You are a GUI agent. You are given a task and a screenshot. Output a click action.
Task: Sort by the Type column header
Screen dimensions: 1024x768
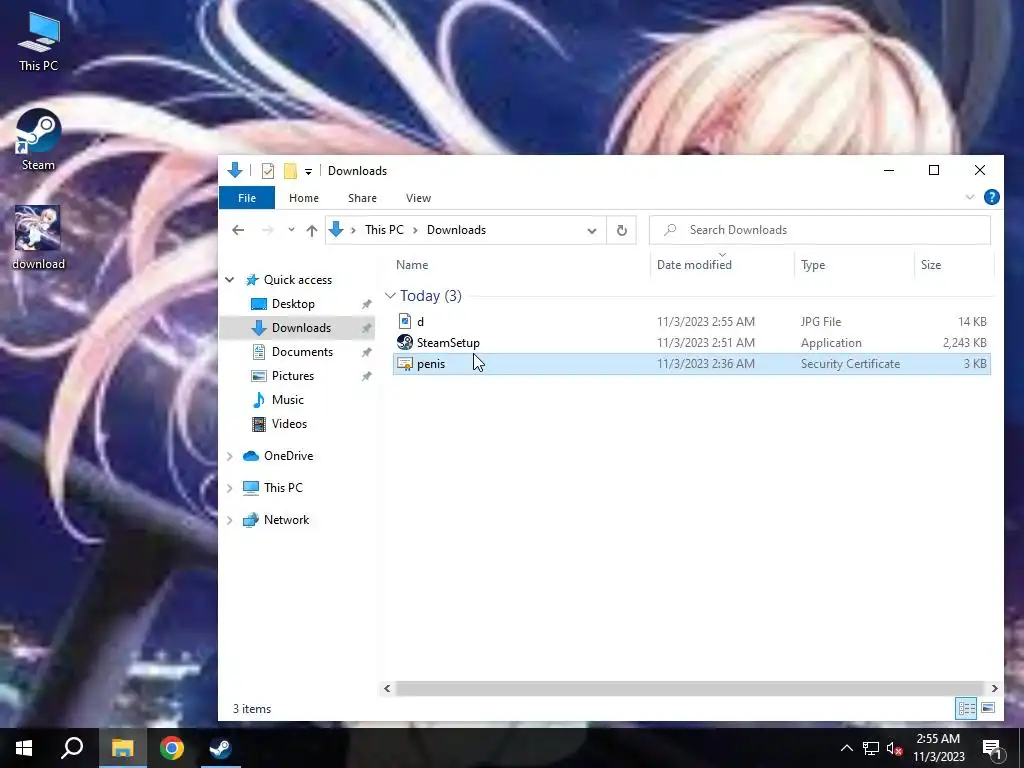(x=813, y=264)
